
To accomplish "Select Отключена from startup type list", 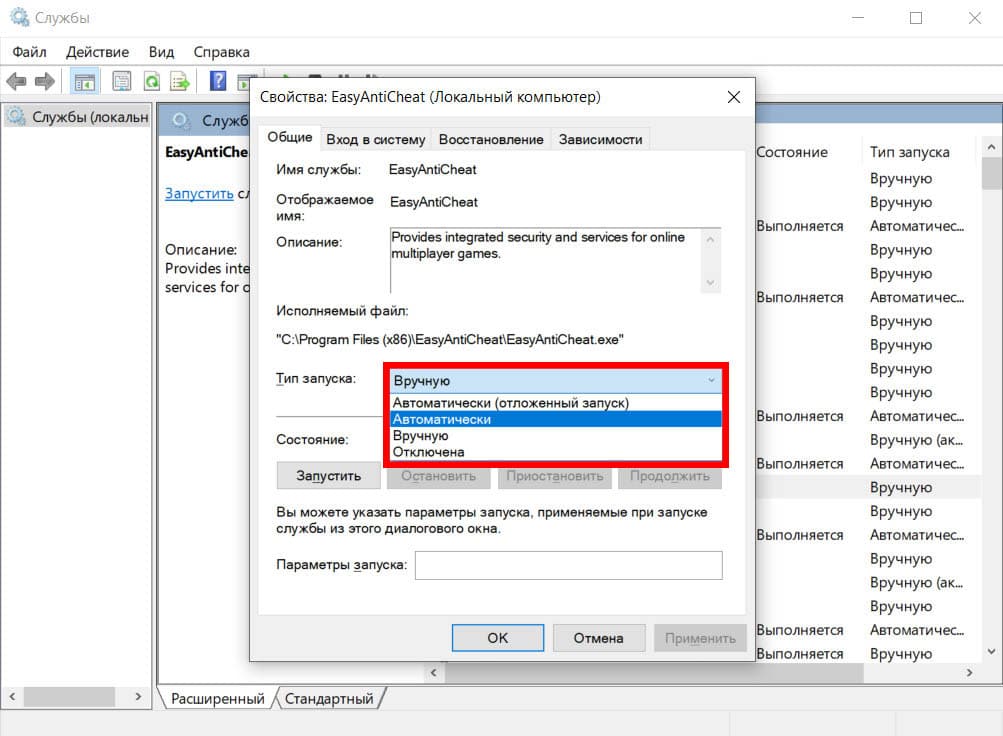I will click(x=428, y=452).
